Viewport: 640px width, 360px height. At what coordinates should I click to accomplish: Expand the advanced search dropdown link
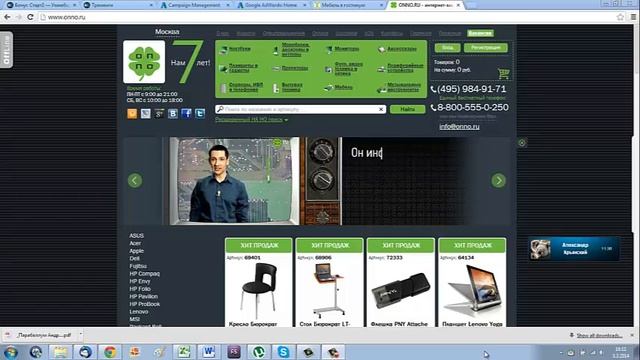coord(251,120)
